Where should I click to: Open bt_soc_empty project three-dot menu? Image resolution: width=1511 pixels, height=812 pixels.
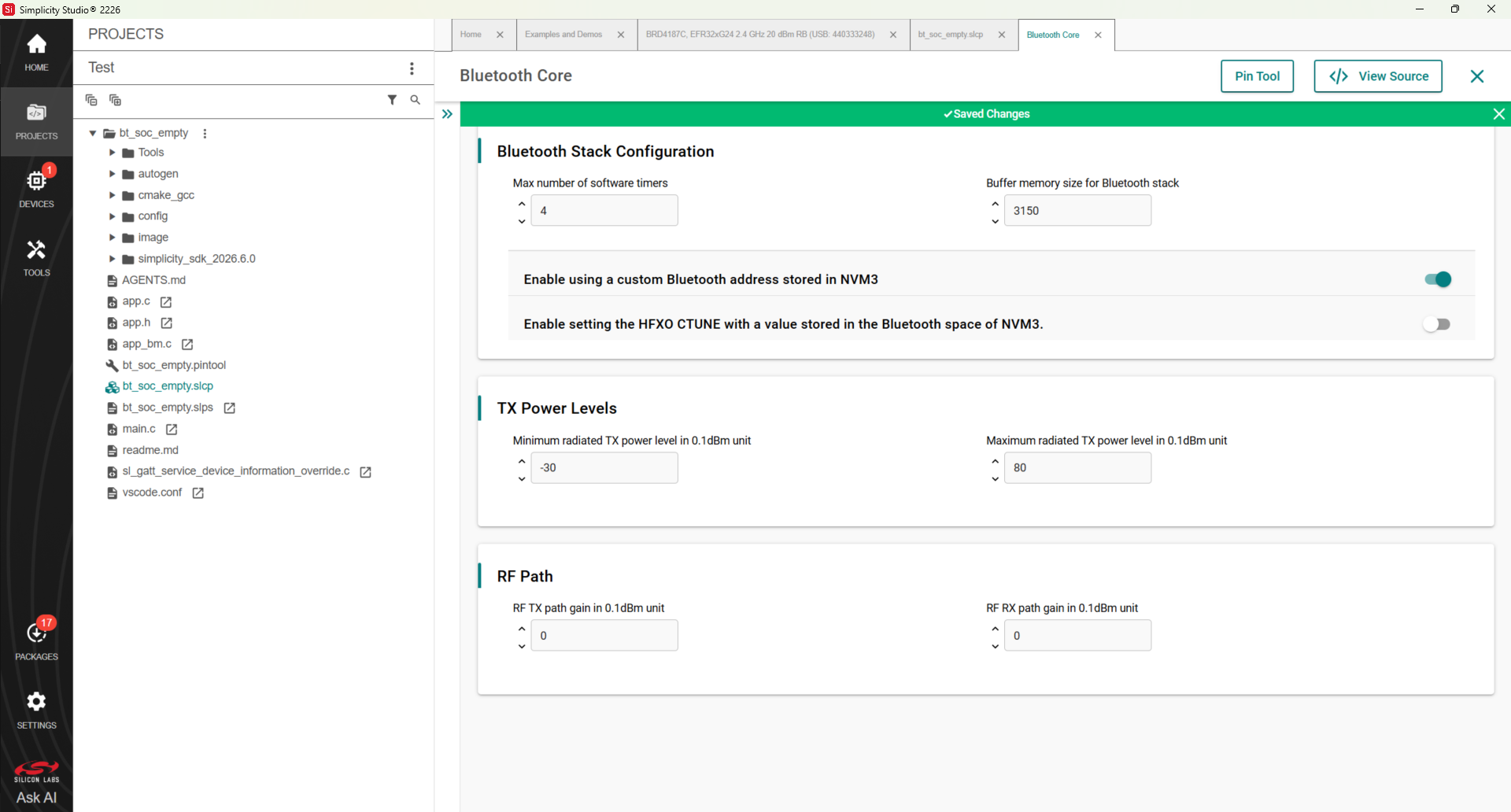click(205, 133)
